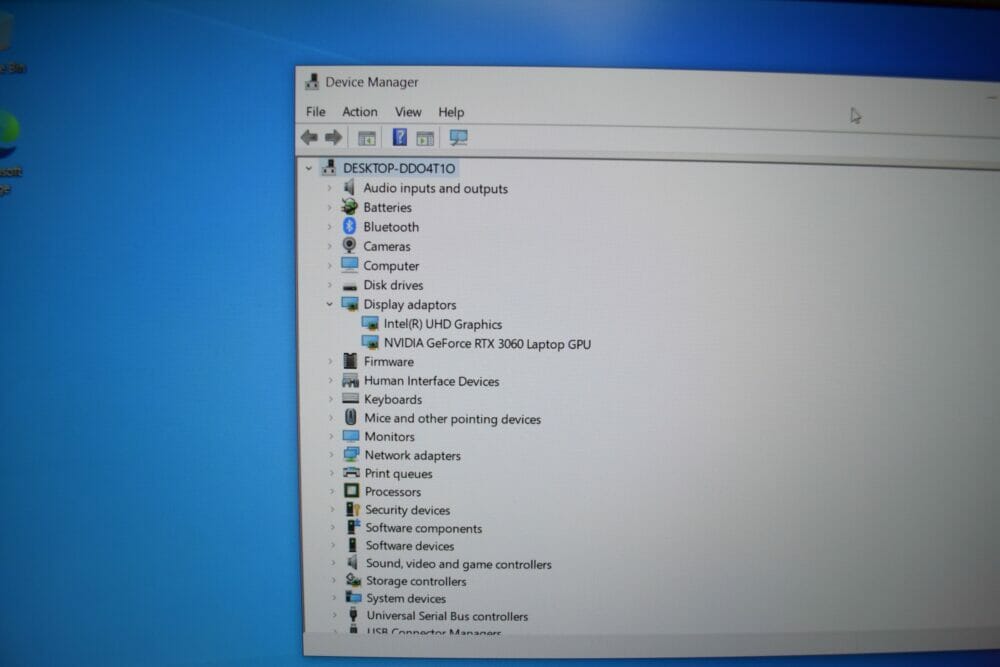Select the Security devices label
1000x667 pixels.
pos(408,509)
